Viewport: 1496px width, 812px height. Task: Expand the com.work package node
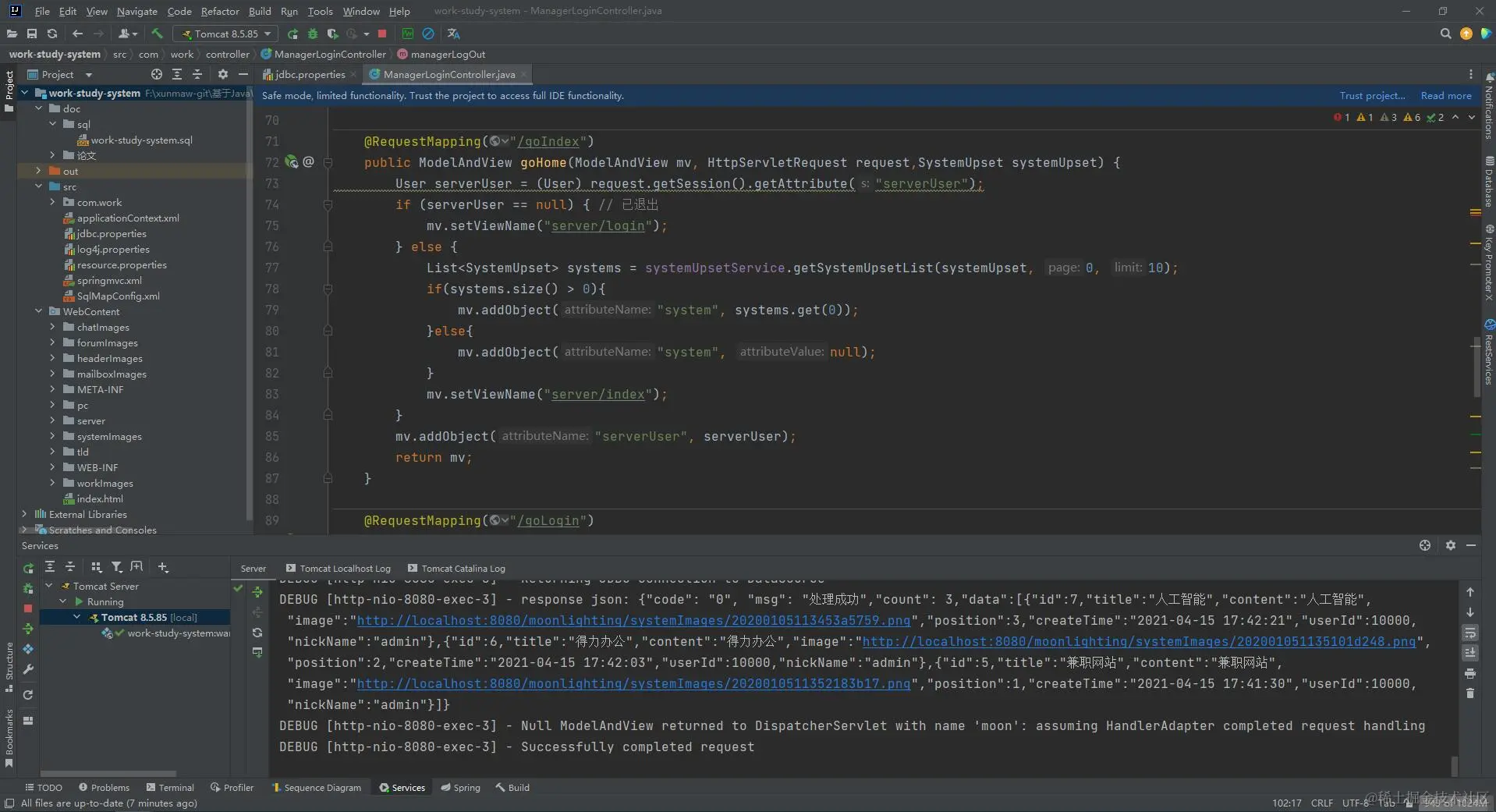53,202
